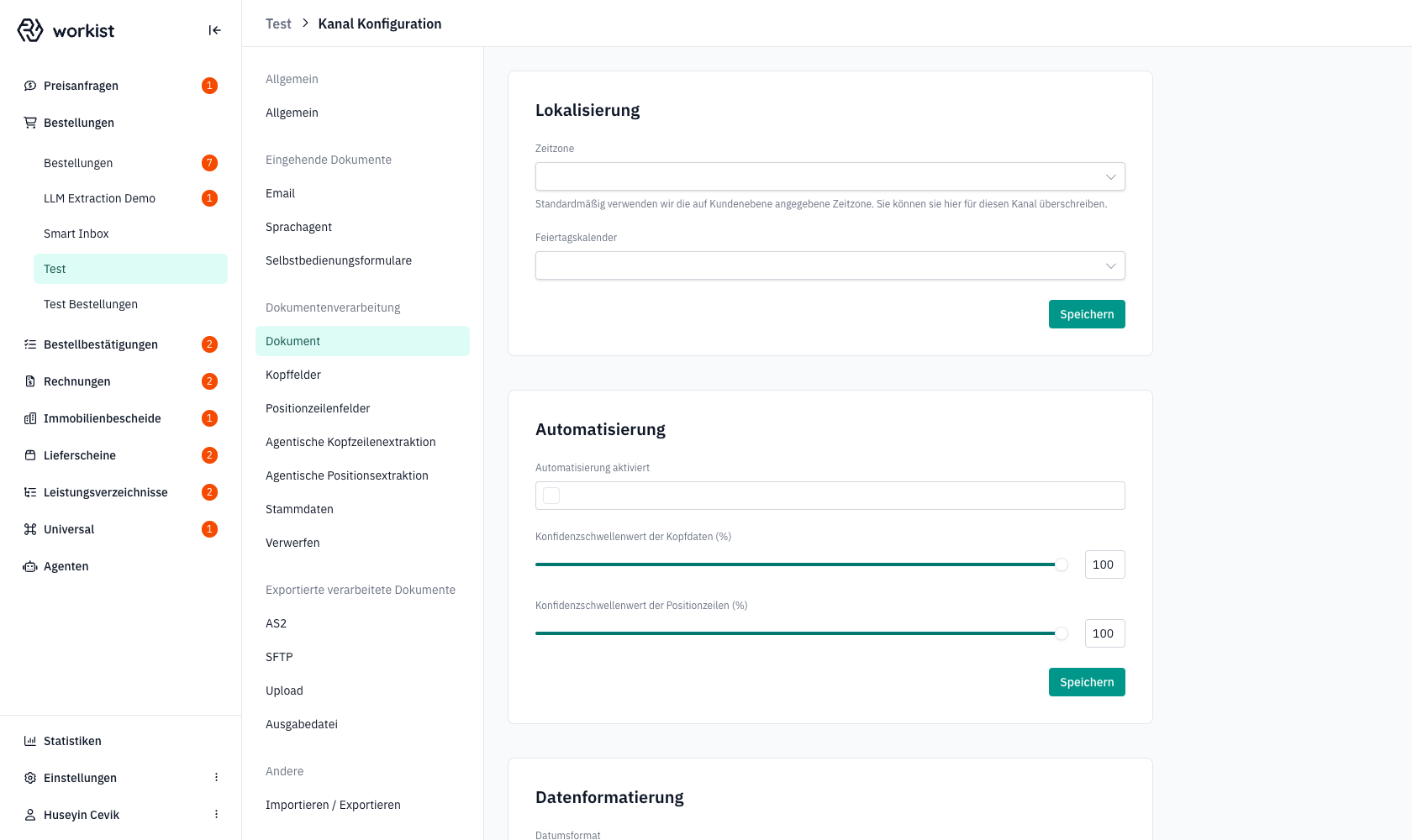1412x840 pixels.
Task: Open the Email settings page
Action: (362, 193)
